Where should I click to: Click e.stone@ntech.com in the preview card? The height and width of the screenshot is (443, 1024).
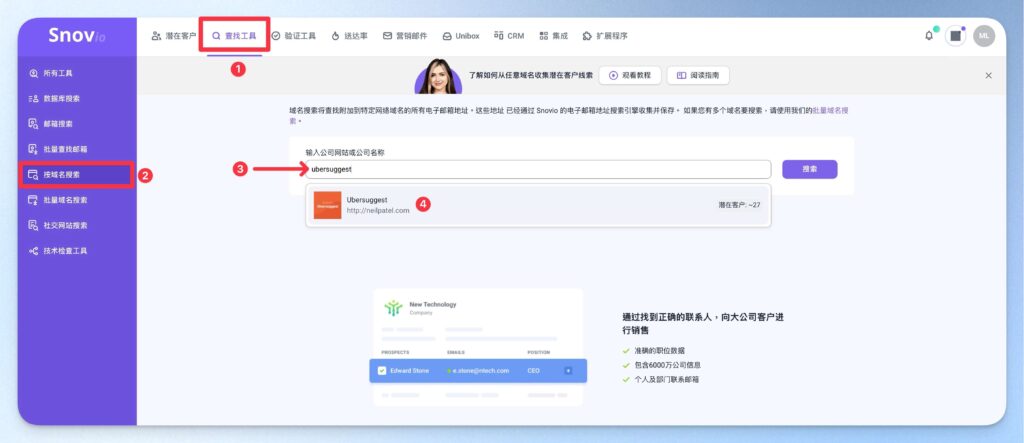[x=481, y=370]
